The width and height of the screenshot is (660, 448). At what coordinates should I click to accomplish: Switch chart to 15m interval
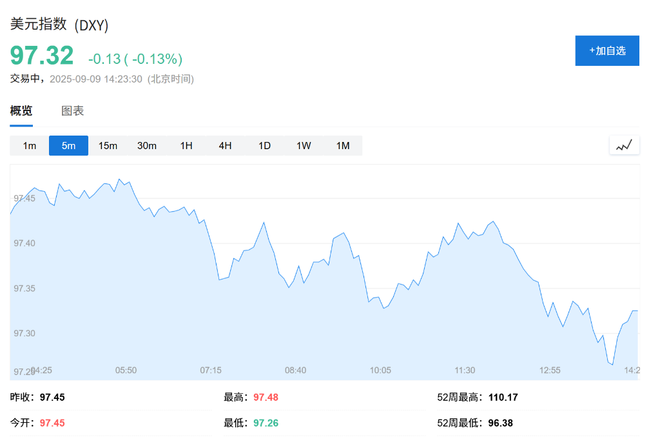tap(108, 146)
